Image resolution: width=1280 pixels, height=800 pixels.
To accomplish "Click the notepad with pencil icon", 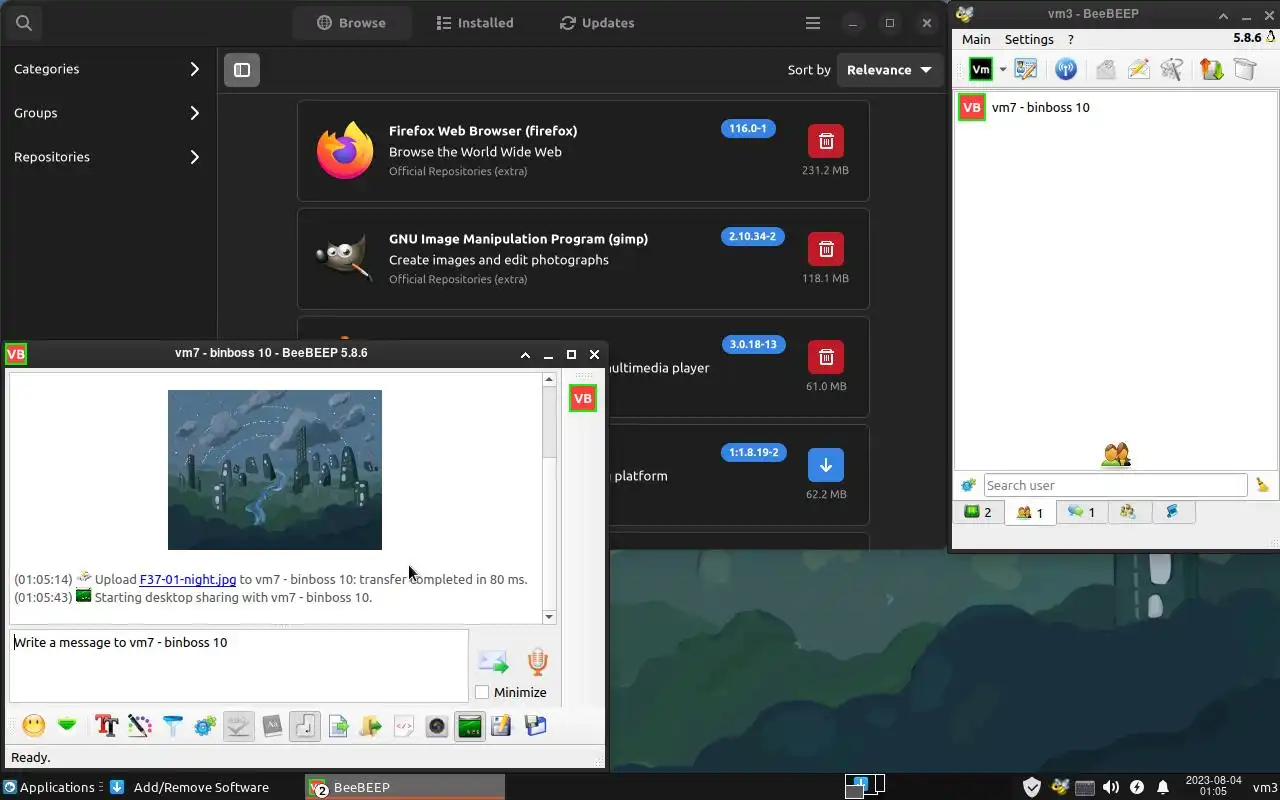I will pyautogui.click(x=502, y=725).
